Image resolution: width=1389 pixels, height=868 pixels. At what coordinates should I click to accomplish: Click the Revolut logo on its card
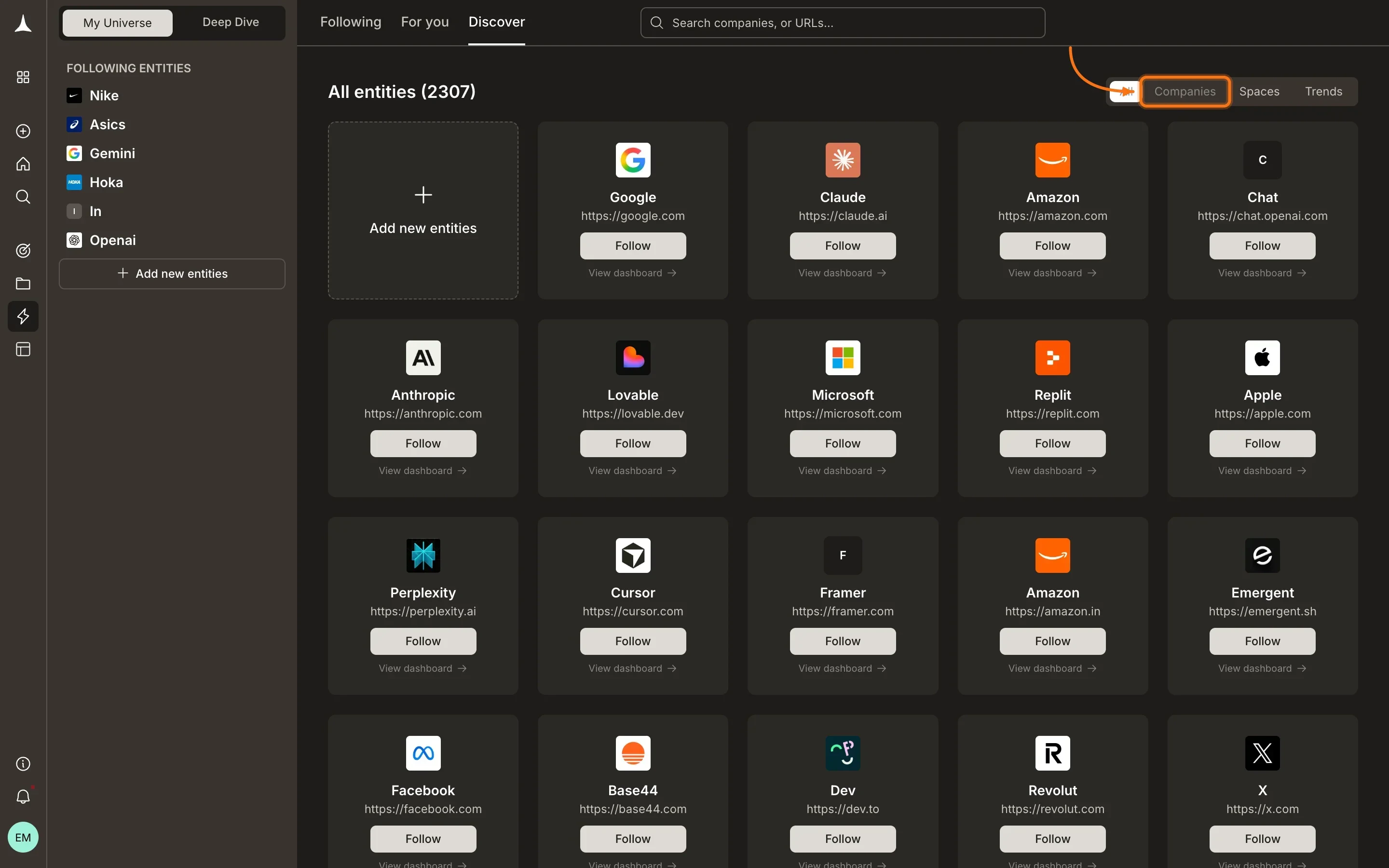click(1052, 753)
